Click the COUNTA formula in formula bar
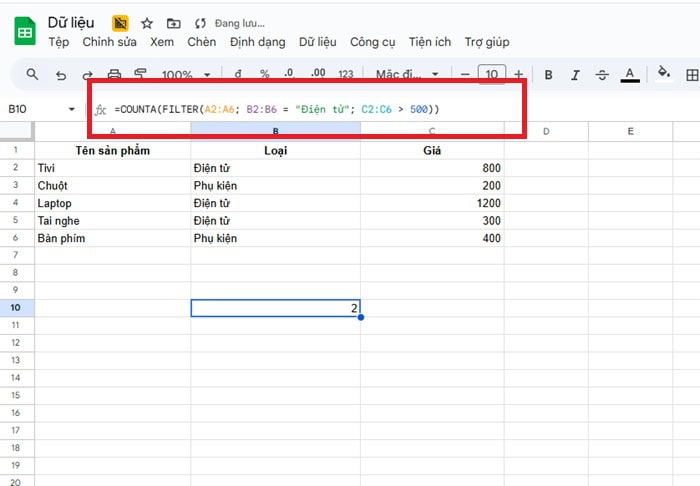Screen dimensions: 700x486 tap(277, 109)
